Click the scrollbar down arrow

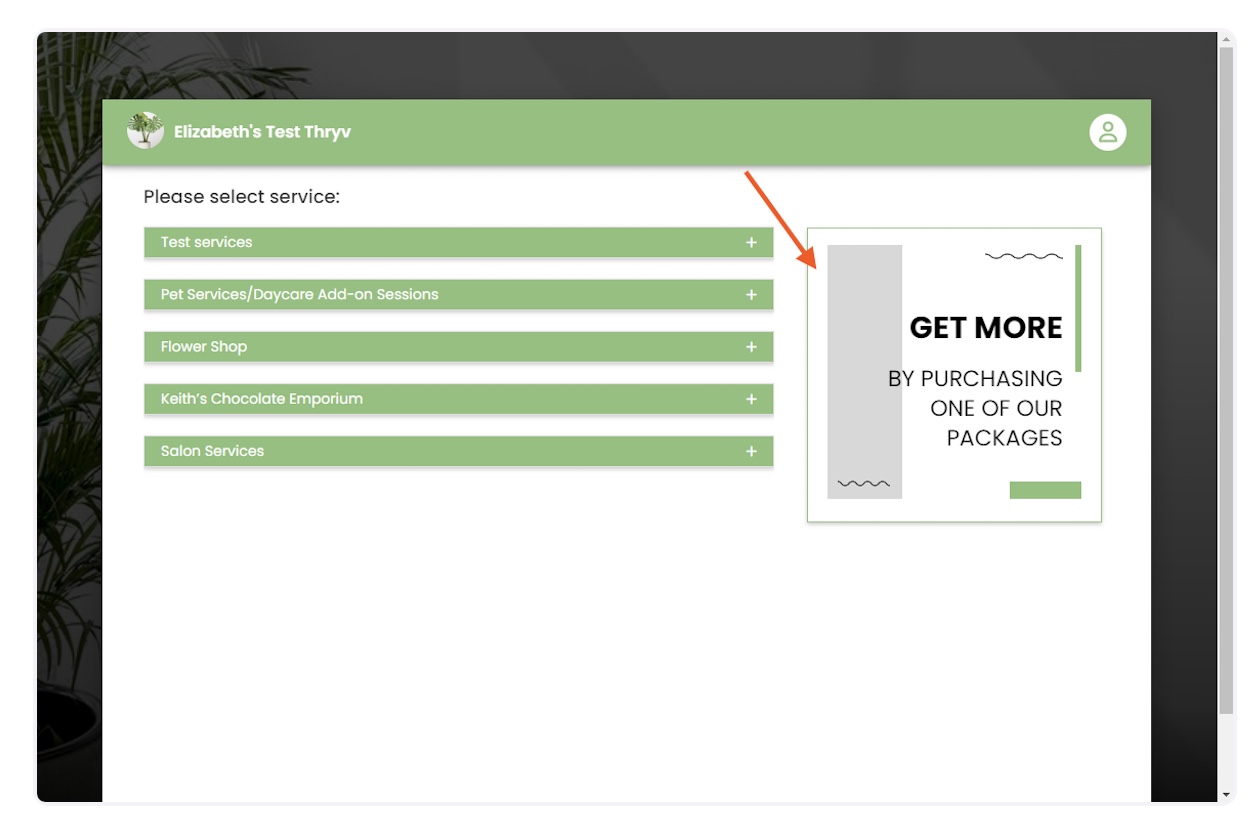pos(1226,795)
